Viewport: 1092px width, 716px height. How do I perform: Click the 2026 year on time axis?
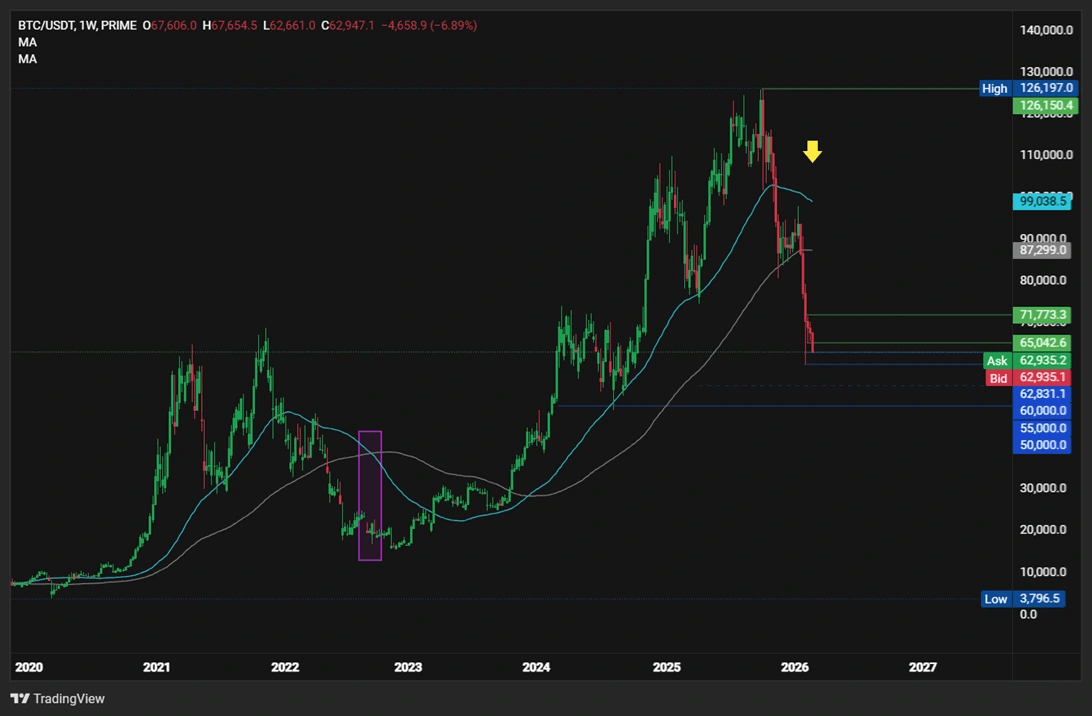click(794, 667)
